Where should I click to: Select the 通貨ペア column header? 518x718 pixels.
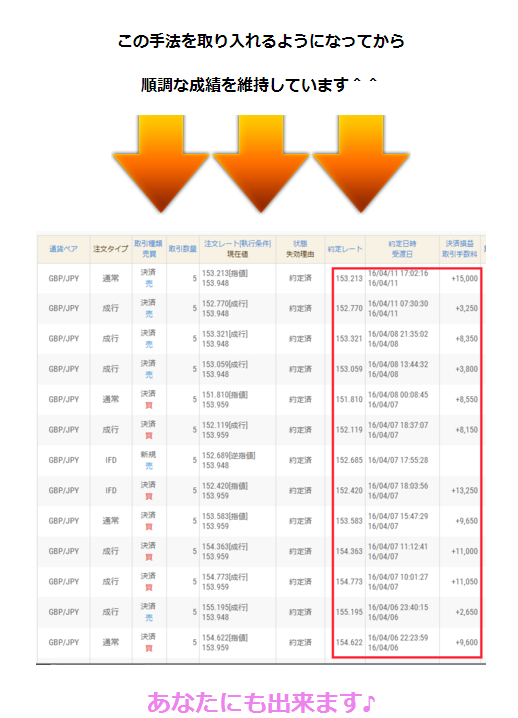pyautogui.click(x=64, y=249)
